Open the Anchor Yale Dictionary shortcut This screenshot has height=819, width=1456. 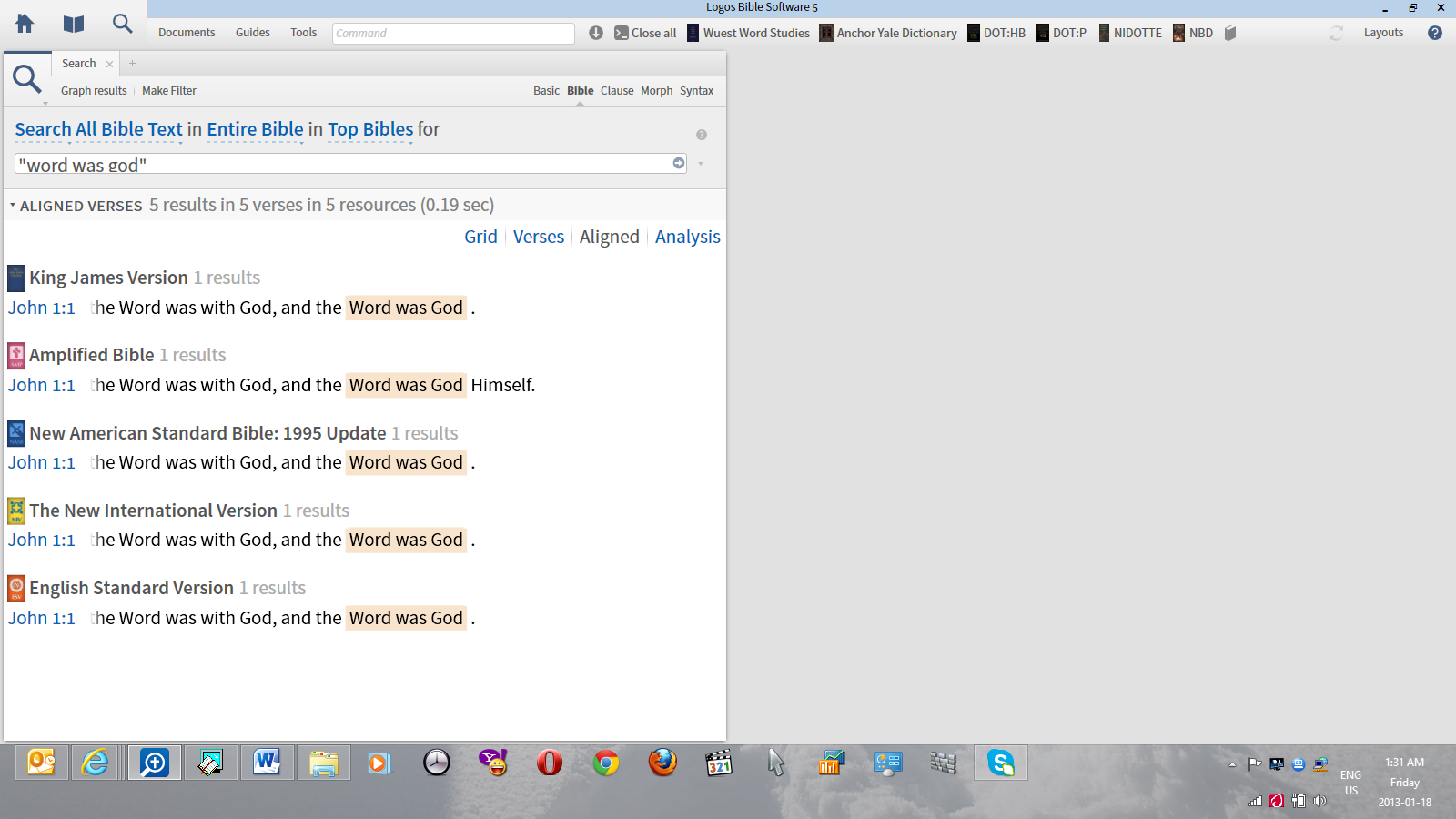pos(888,33)
